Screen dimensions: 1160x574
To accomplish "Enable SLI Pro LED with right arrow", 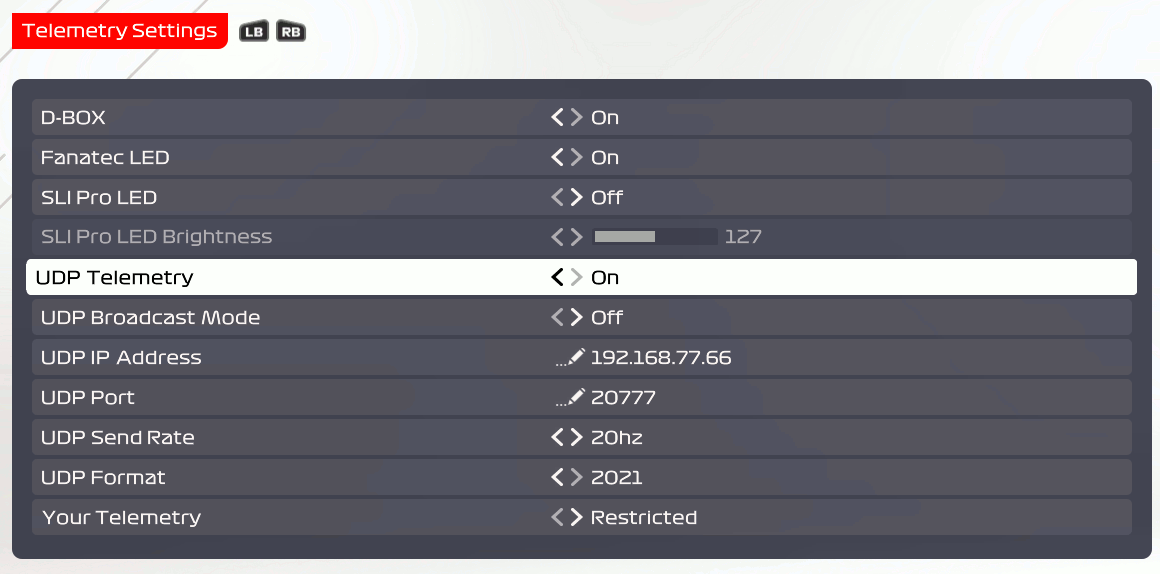I will tap(576, 197).
